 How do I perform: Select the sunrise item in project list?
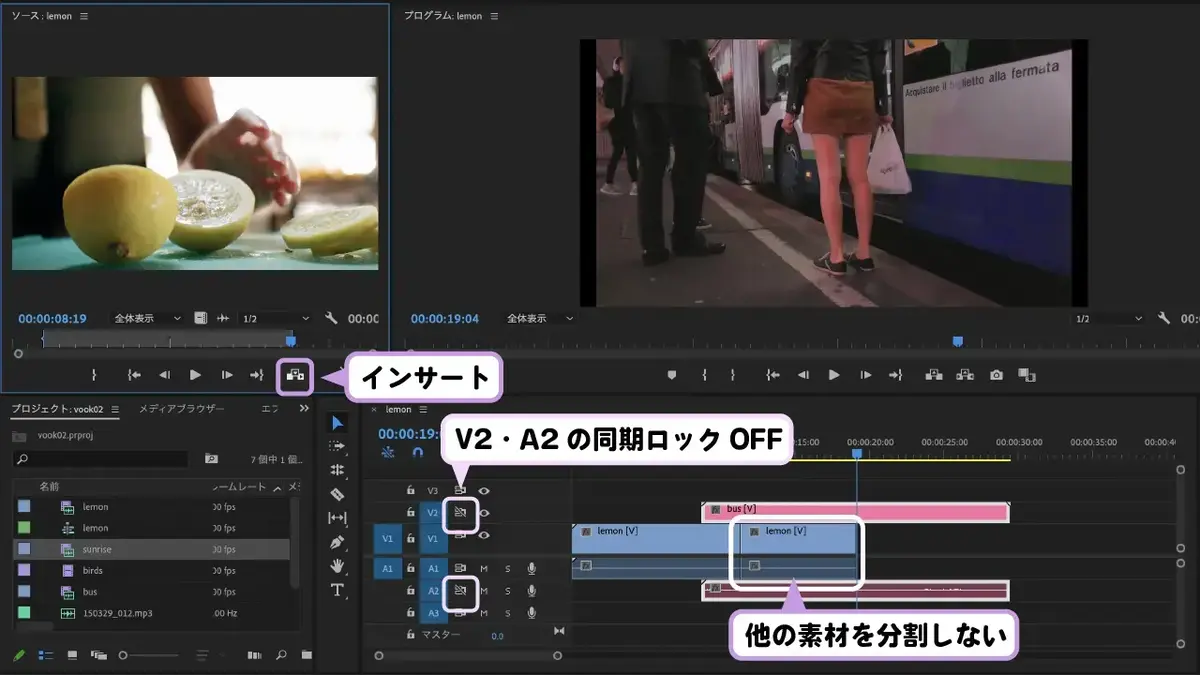coord(152,549)
